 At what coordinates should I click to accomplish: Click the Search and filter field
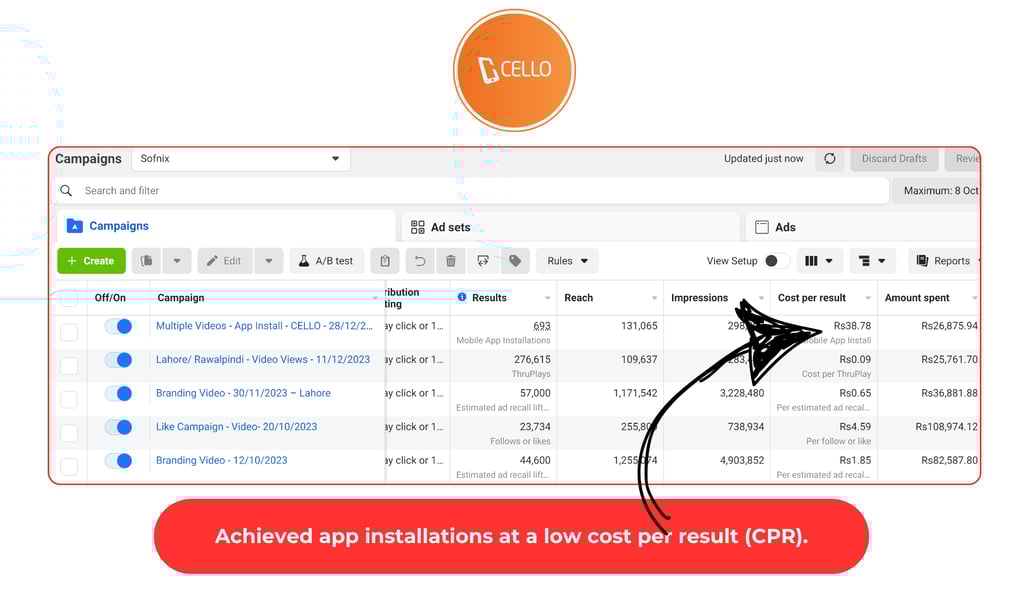point(470,191)
